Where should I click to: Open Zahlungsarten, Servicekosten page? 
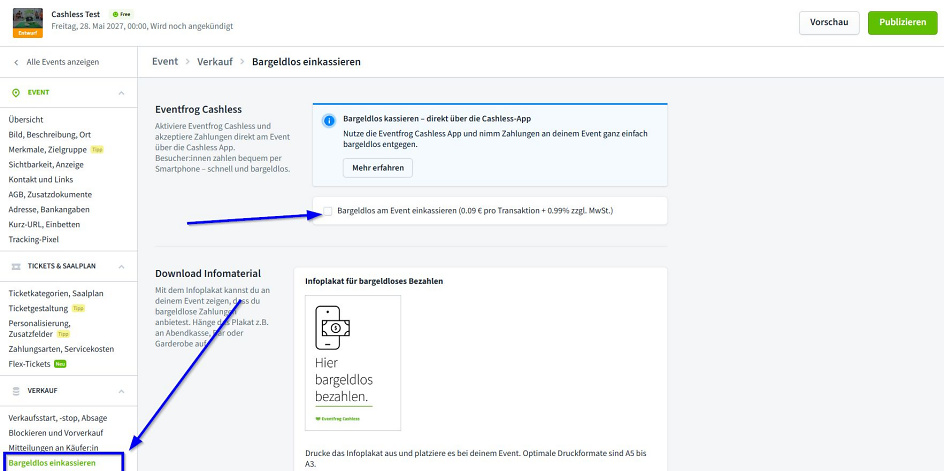pos(61,349)
